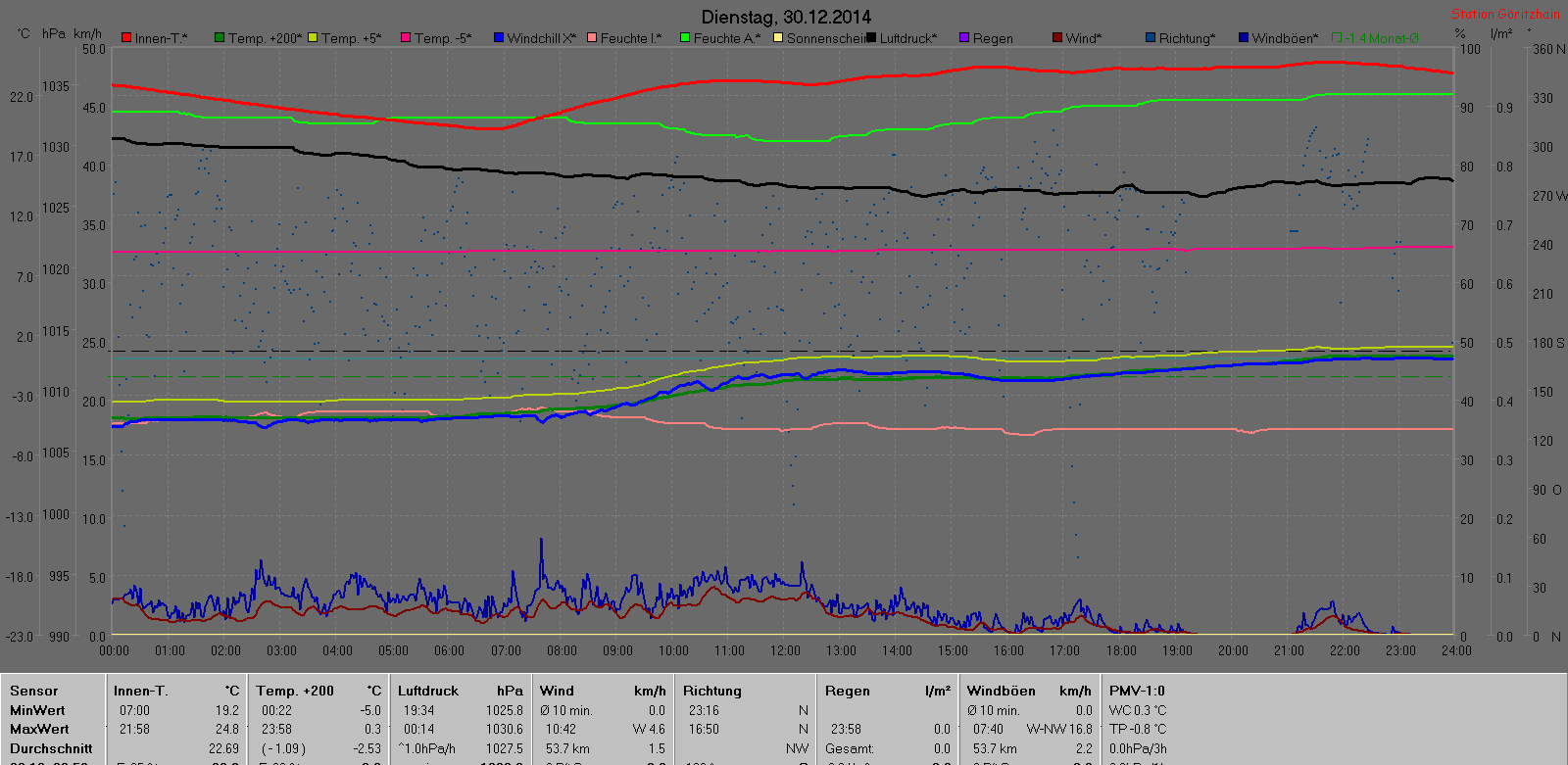1568x765 pixels.
Task: Click the black Luftdruck legend swatch
Action: 871,38
